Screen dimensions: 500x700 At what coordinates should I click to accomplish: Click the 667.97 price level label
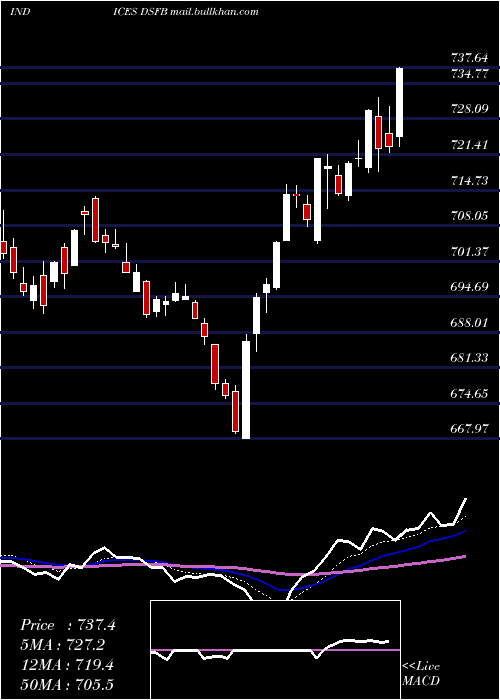(x=470, y=429)
